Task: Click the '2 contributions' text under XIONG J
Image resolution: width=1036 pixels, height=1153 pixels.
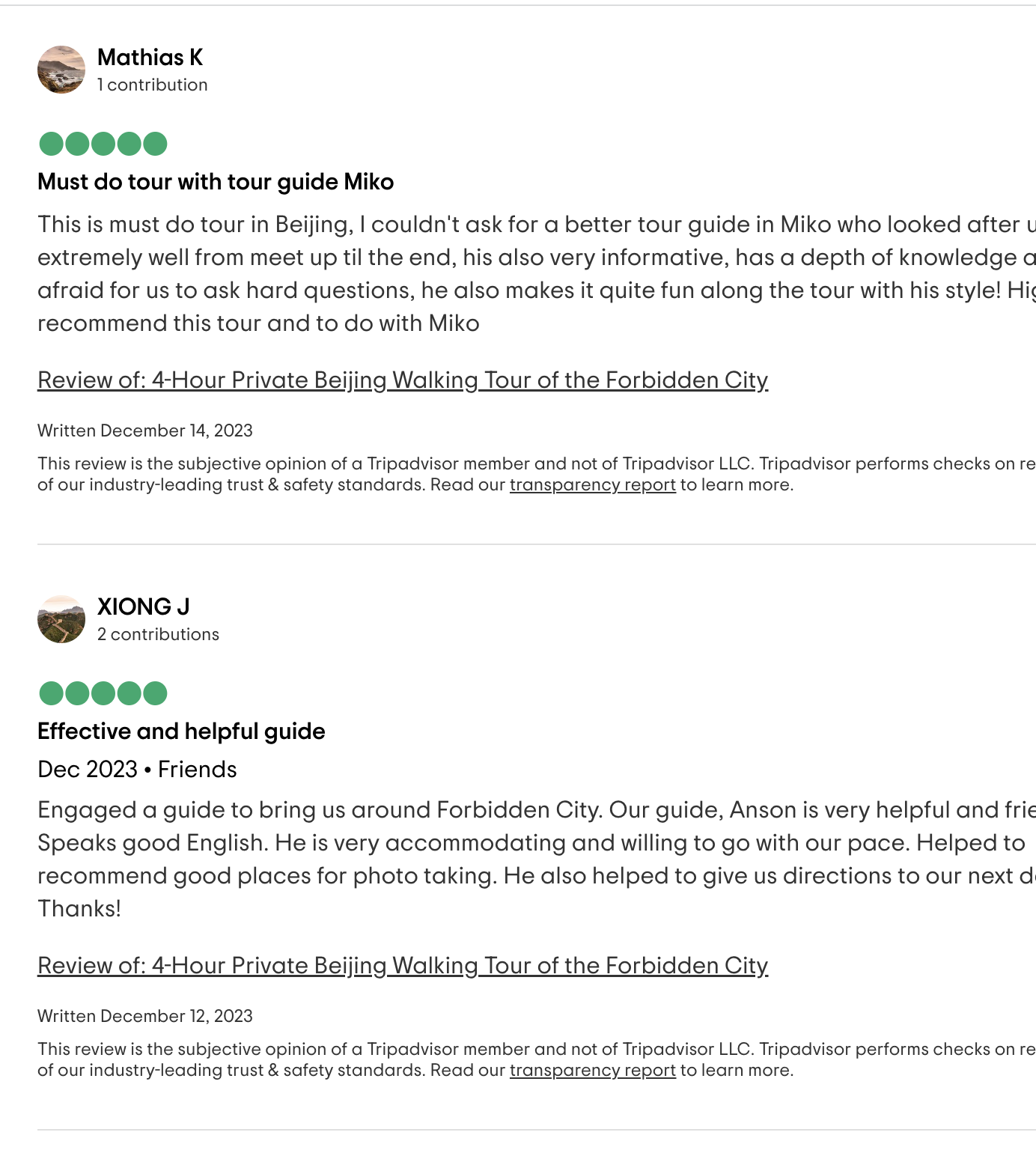Action: point(158,635)
